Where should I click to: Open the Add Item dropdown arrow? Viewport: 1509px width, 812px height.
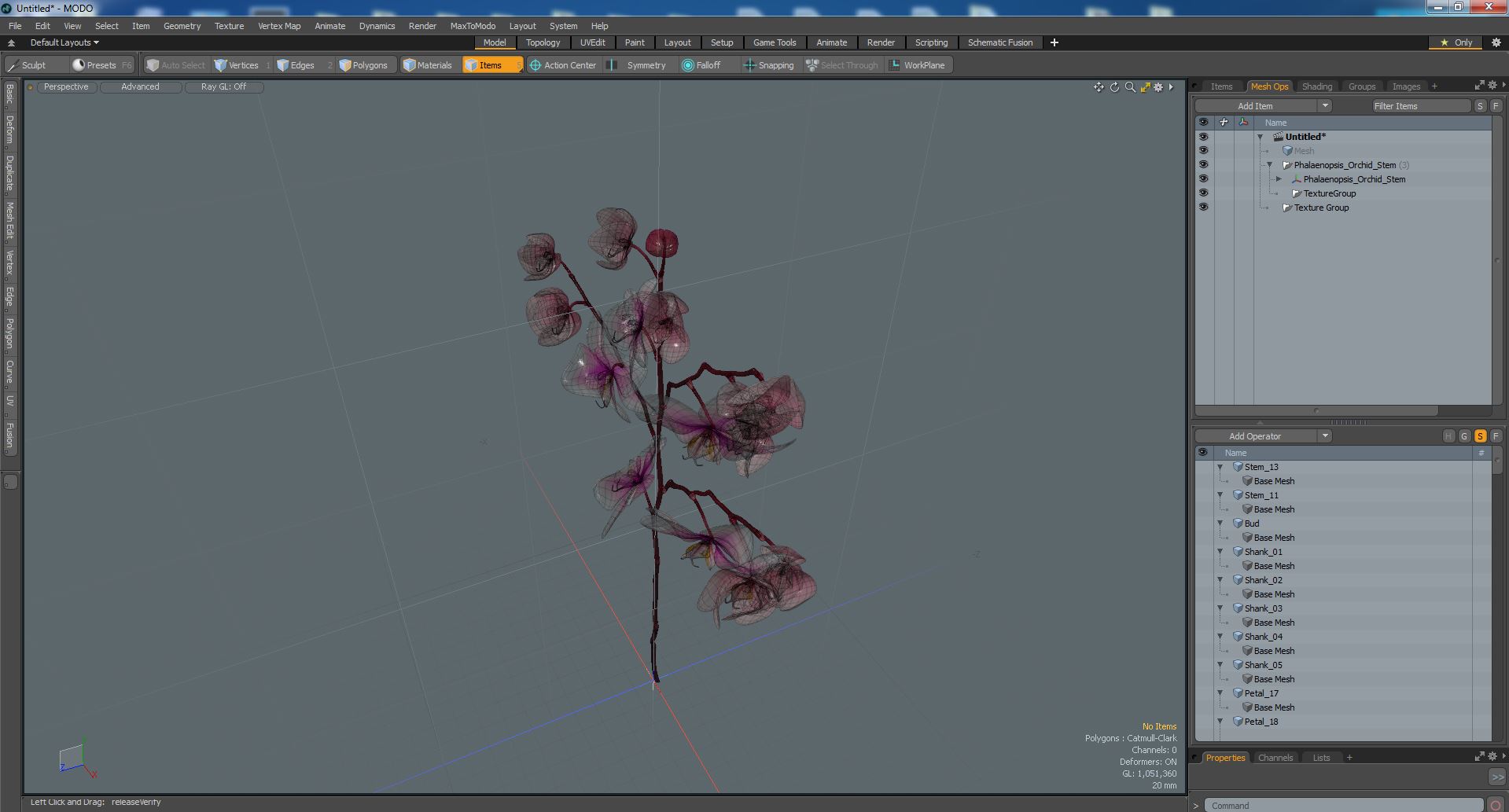coord(1325,106)
